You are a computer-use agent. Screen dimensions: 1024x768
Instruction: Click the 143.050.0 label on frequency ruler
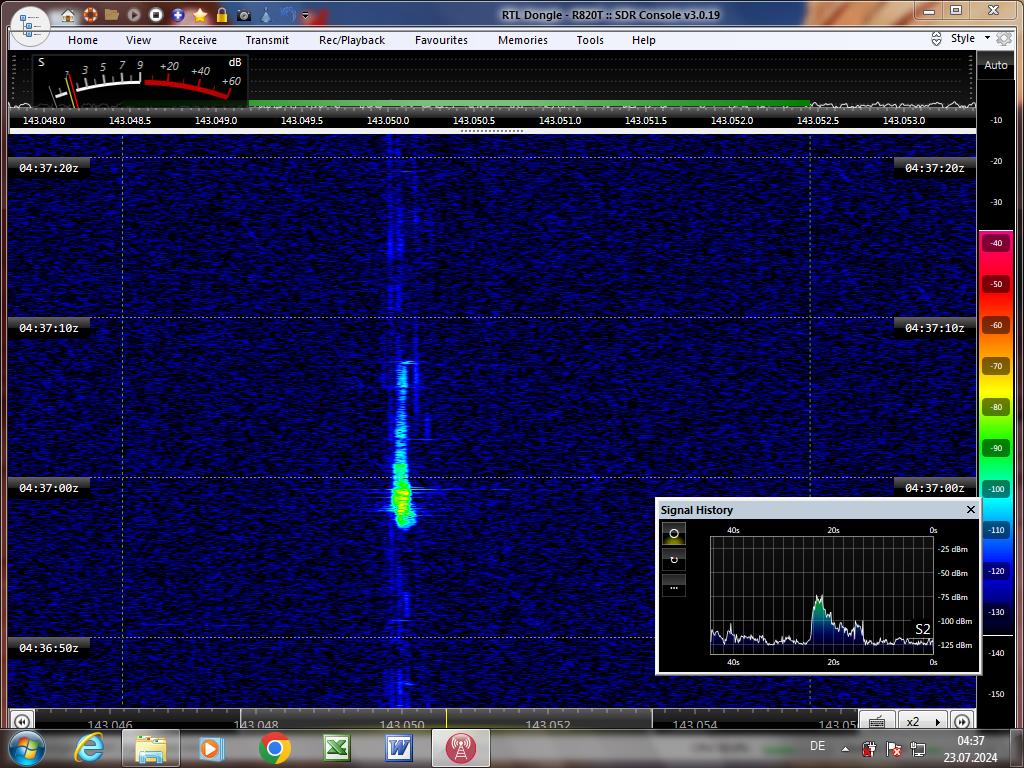(x=388, y=120)
